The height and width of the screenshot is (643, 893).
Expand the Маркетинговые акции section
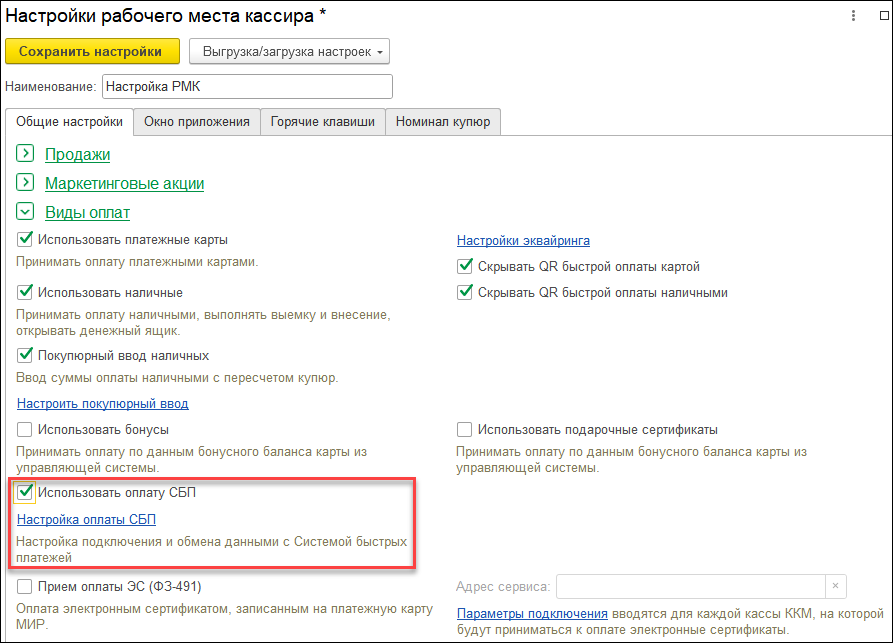[x=26, y=183]
